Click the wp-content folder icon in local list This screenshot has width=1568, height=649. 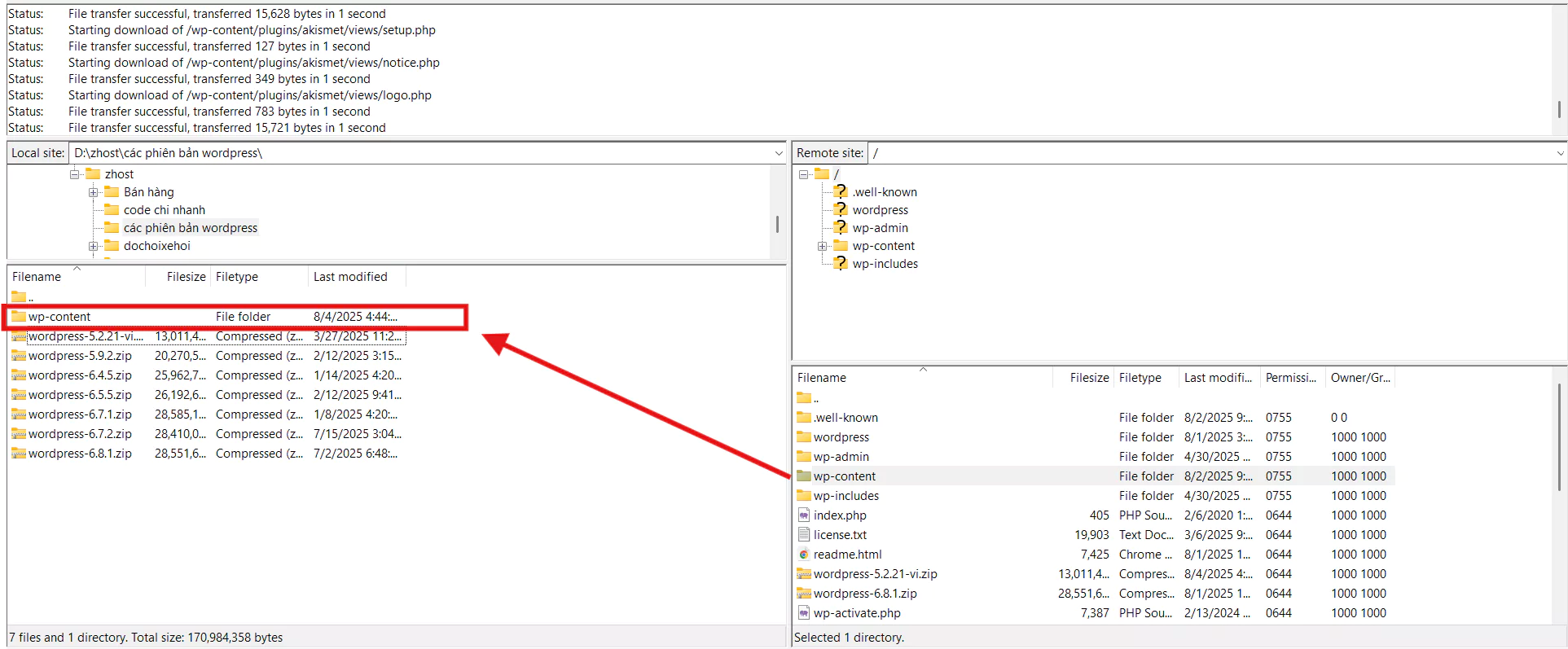[19, 317]
